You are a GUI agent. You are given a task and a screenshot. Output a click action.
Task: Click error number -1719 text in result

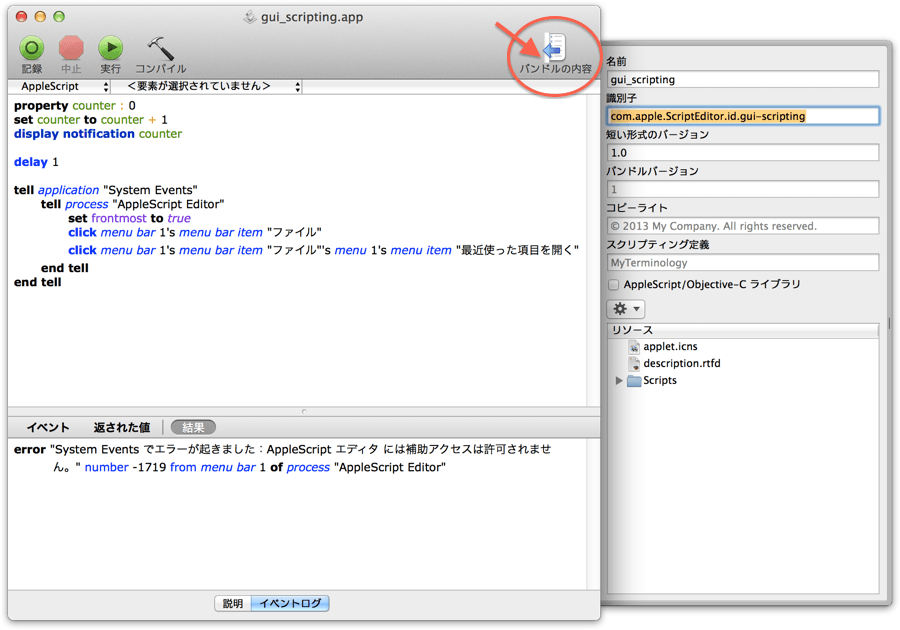click(125, 468)
